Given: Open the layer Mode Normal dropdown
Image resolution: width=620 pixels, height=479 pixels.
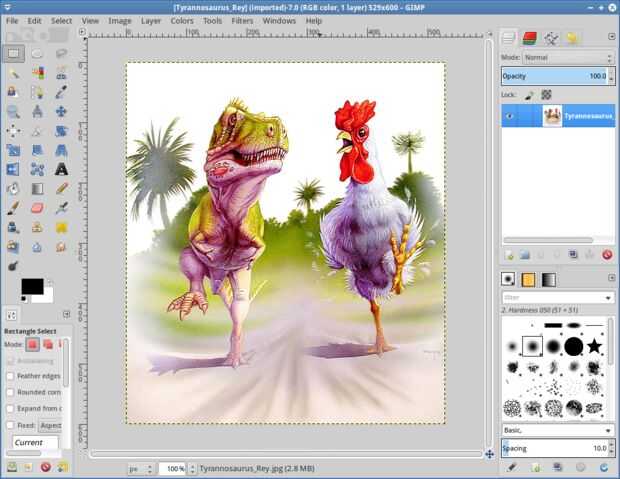Looking at the screenshot, I should click(x=568, y=58).
